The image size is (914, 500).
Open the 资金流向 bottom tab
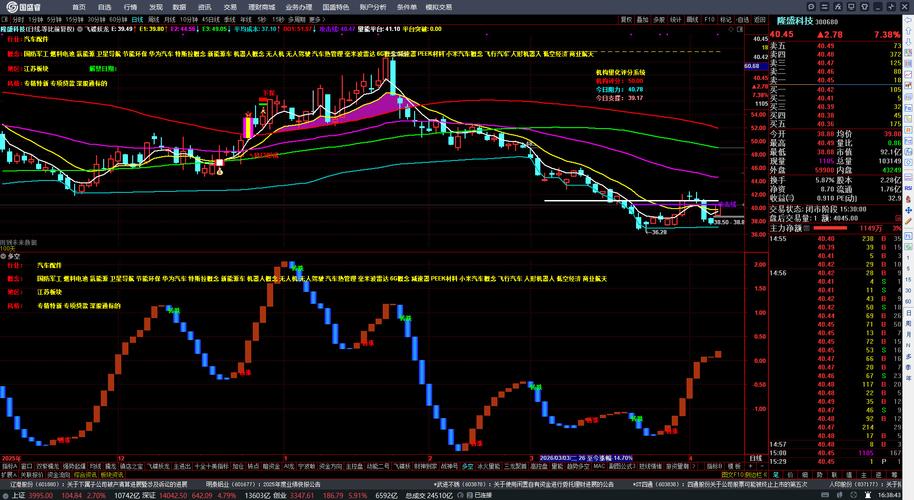58,475
